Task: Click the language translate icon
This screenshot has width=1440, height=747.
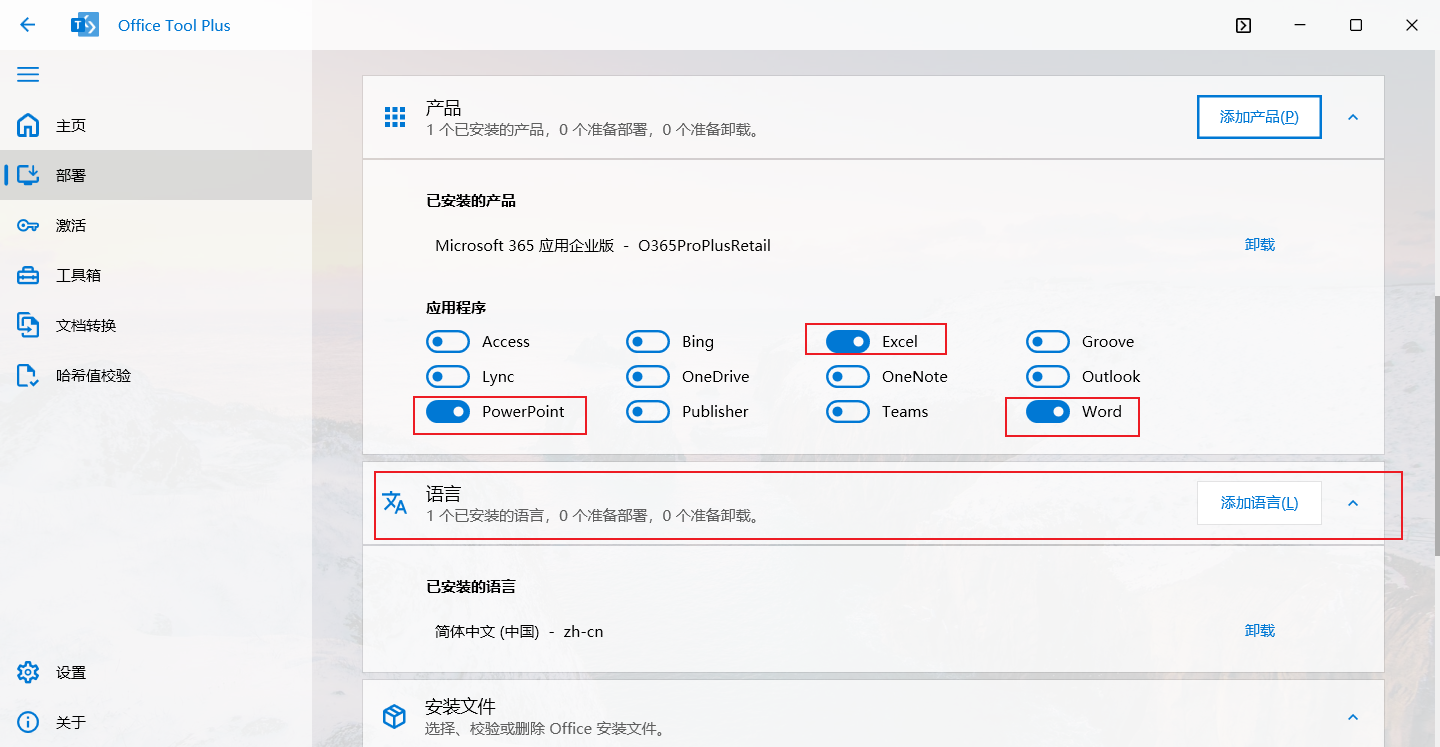Action: (395, 502)
